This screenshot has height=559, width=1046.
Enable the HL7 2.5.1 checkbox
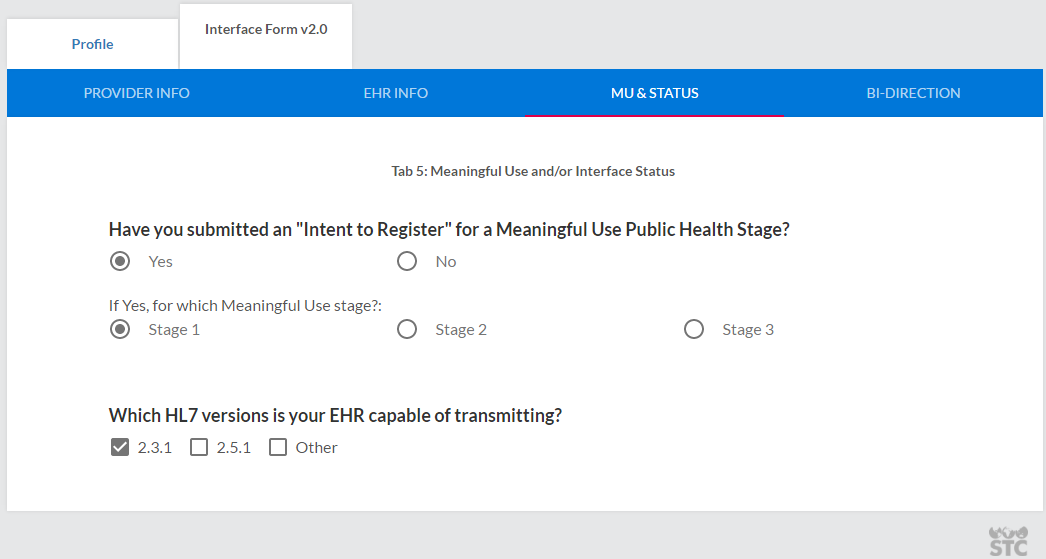[199, 447]
